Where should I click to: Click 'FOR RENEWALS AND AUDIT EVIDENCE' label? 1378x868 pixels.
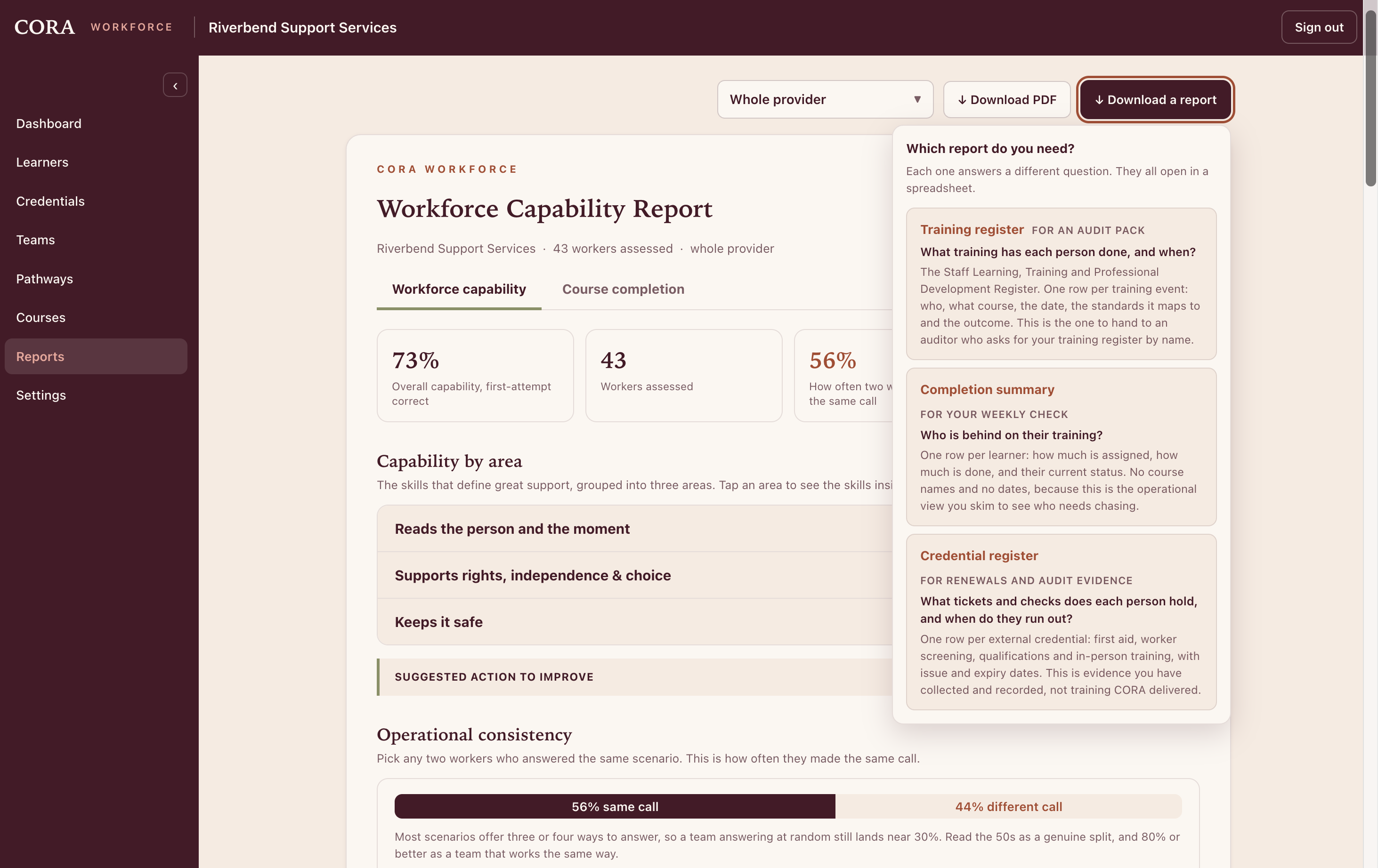[x=1026, y=580]
